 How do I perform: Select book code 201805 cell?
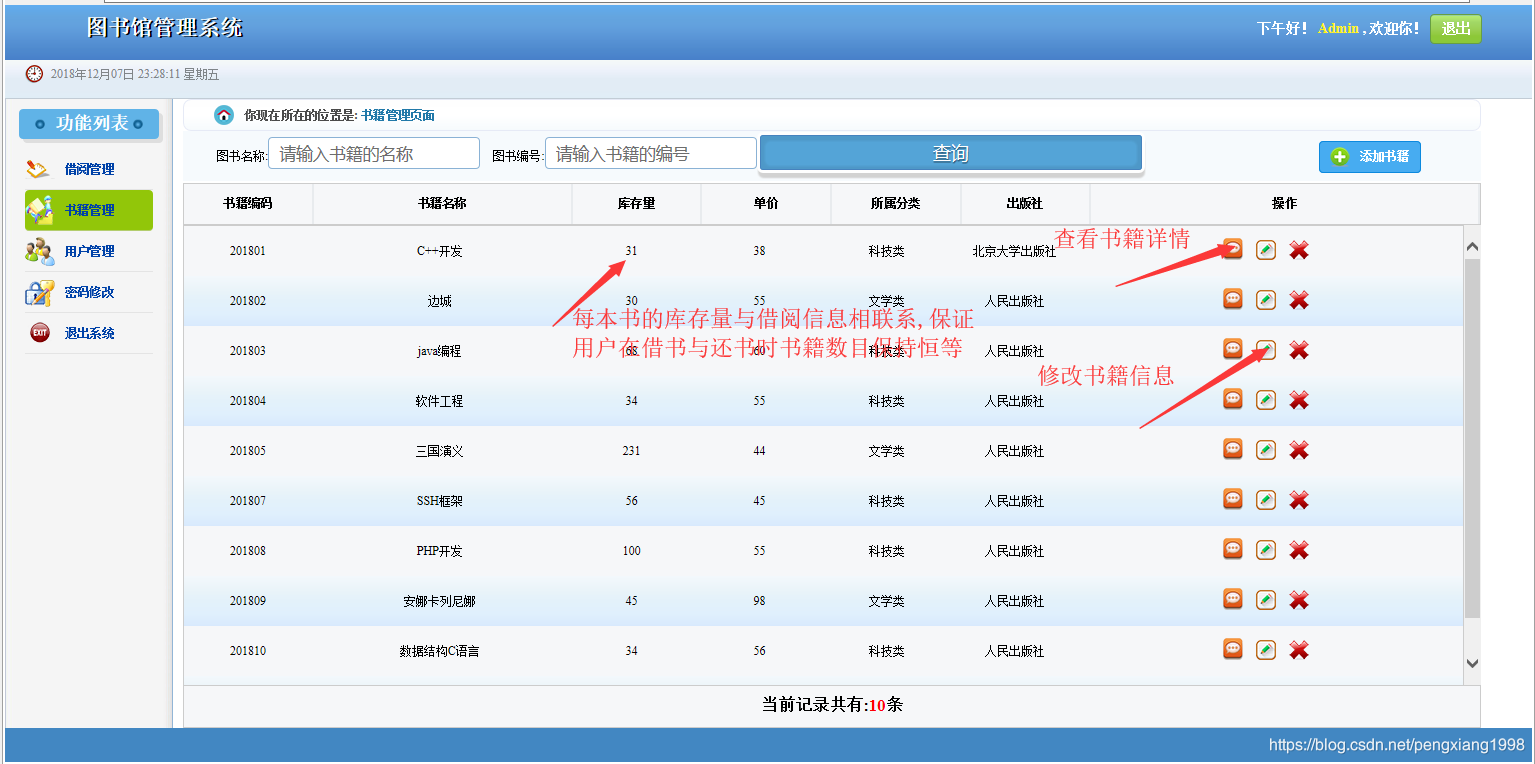pyautogui.click(x=248, y=451)
